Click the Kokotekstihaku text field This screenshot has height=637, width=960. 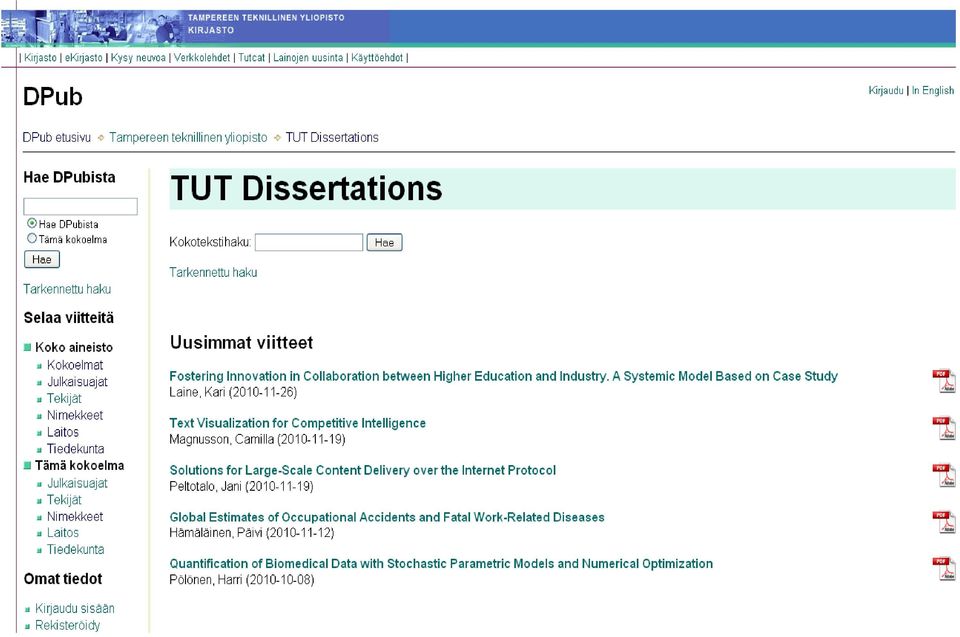[309, 243]
